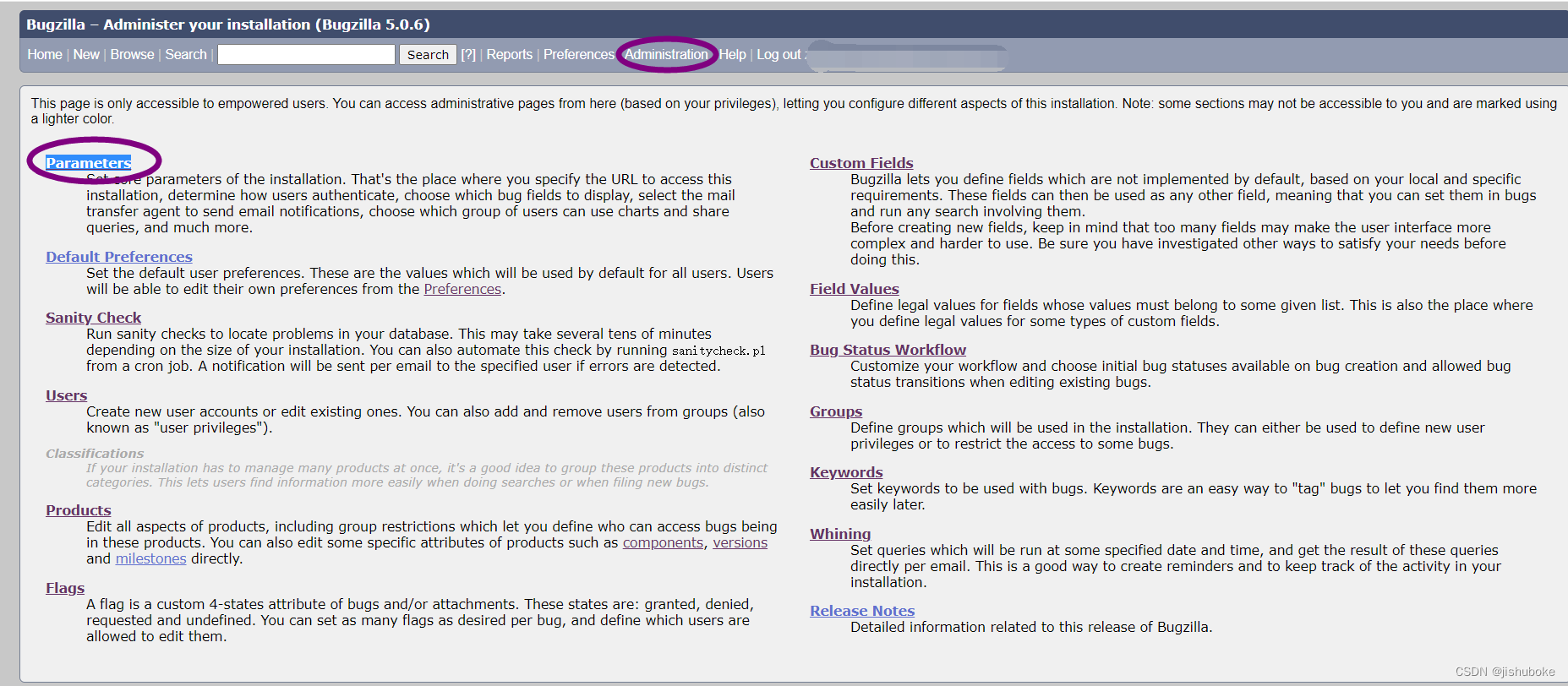
Task: Open the Parameters admin section
Action: click(x=89, y=163)
